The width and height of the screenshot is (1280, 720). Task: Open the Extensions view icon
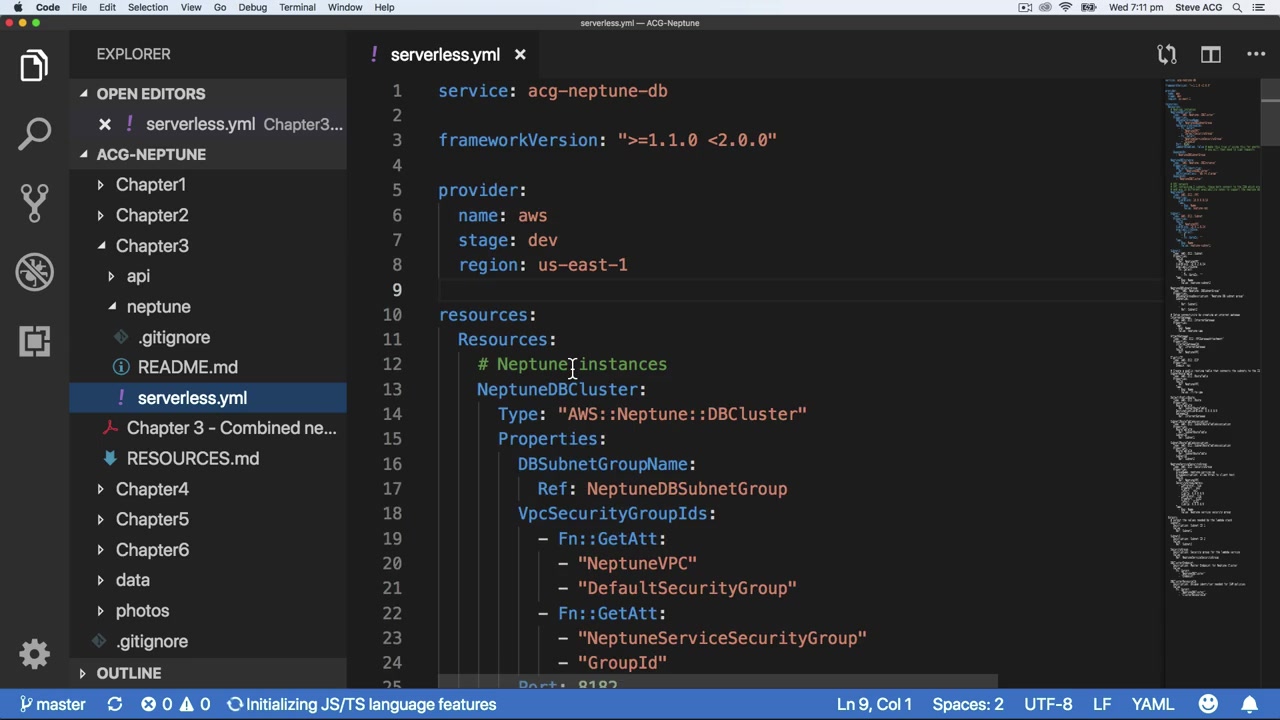(x=34, y=341)
